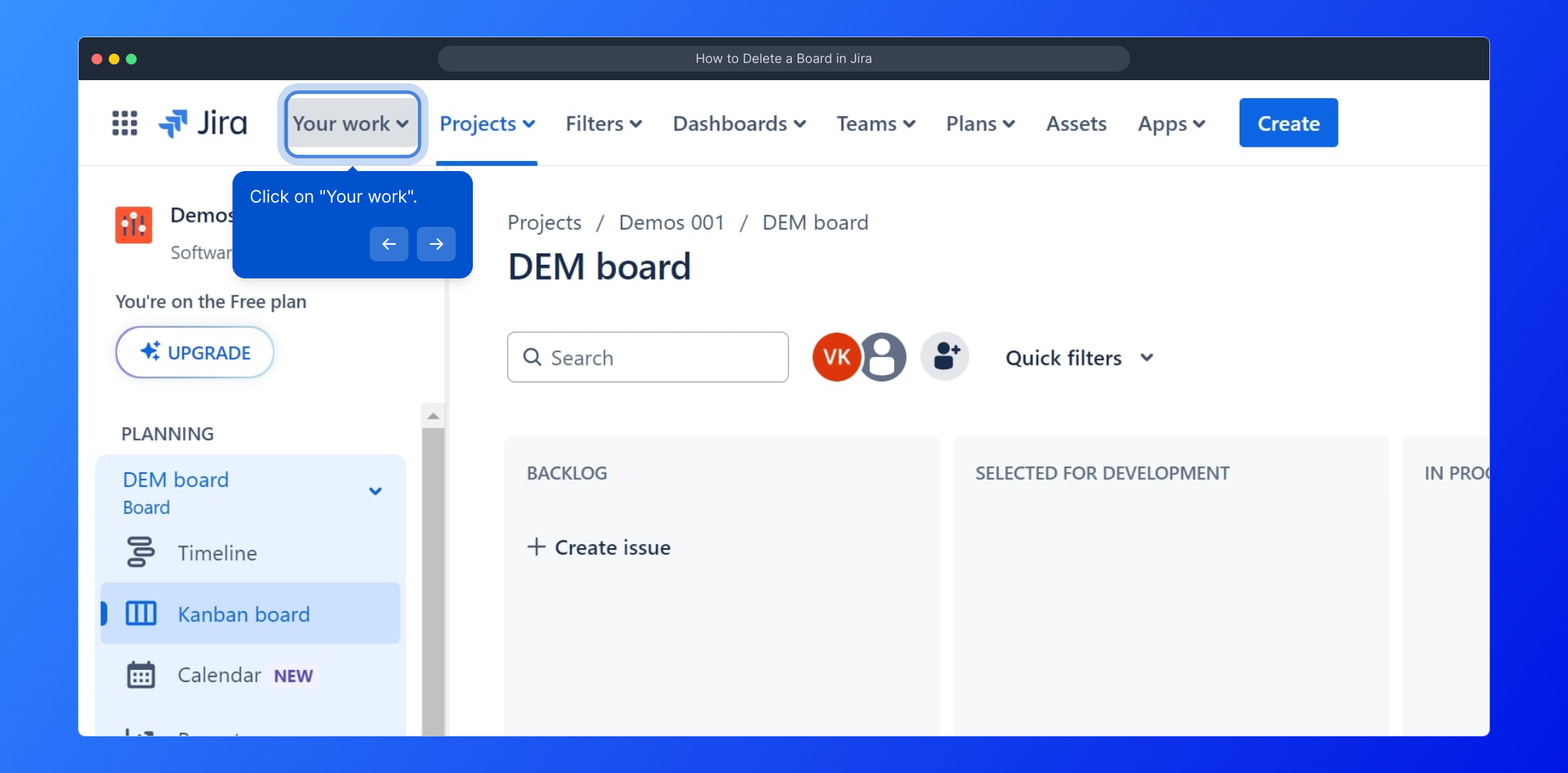Select the Kanban board icon
This screenshot has width=1568, height=773.
pyautogui.click(x=141, y=613)
